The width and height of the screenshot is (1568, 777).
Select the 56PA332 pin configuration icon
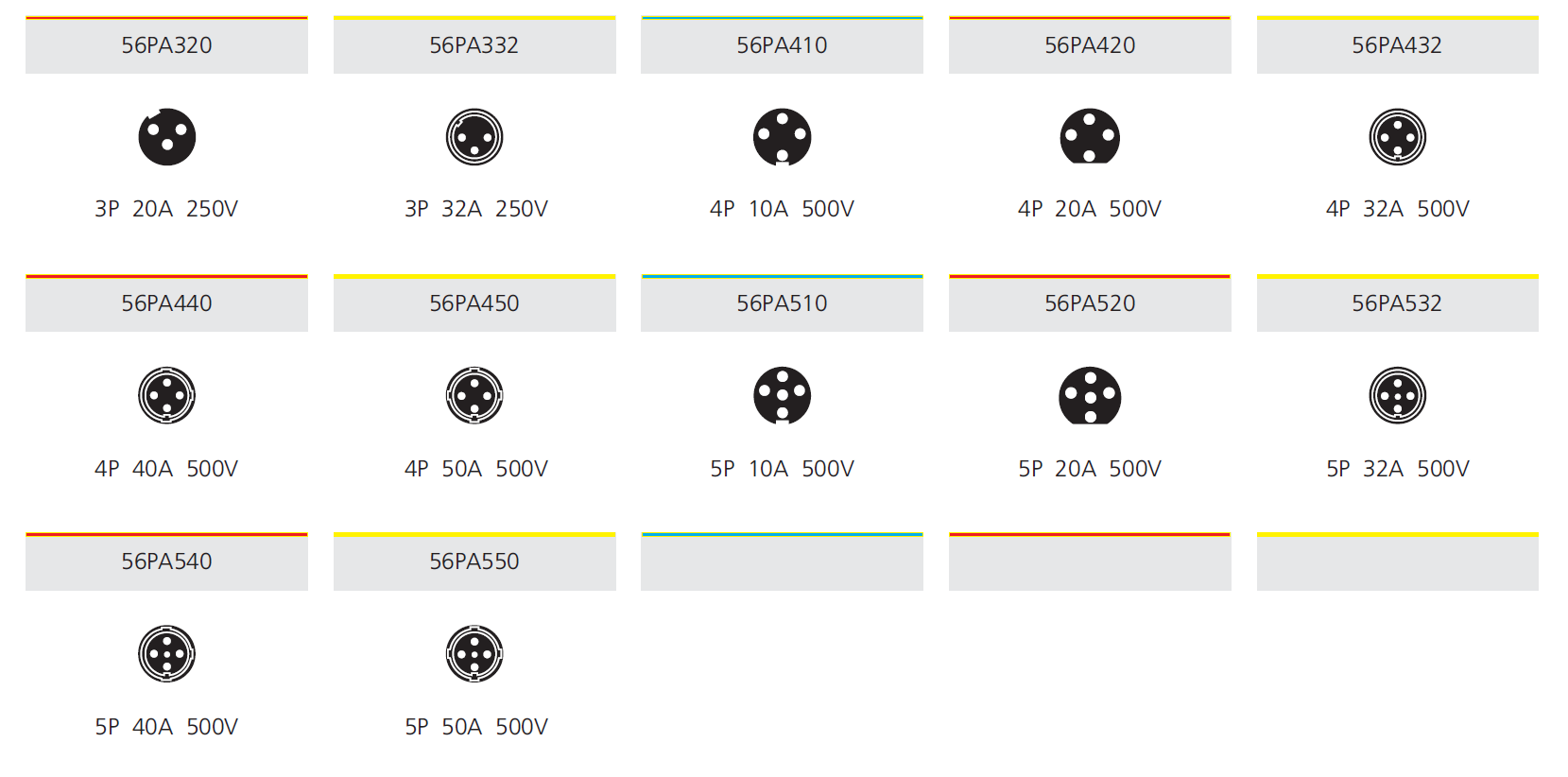[474, 137]
